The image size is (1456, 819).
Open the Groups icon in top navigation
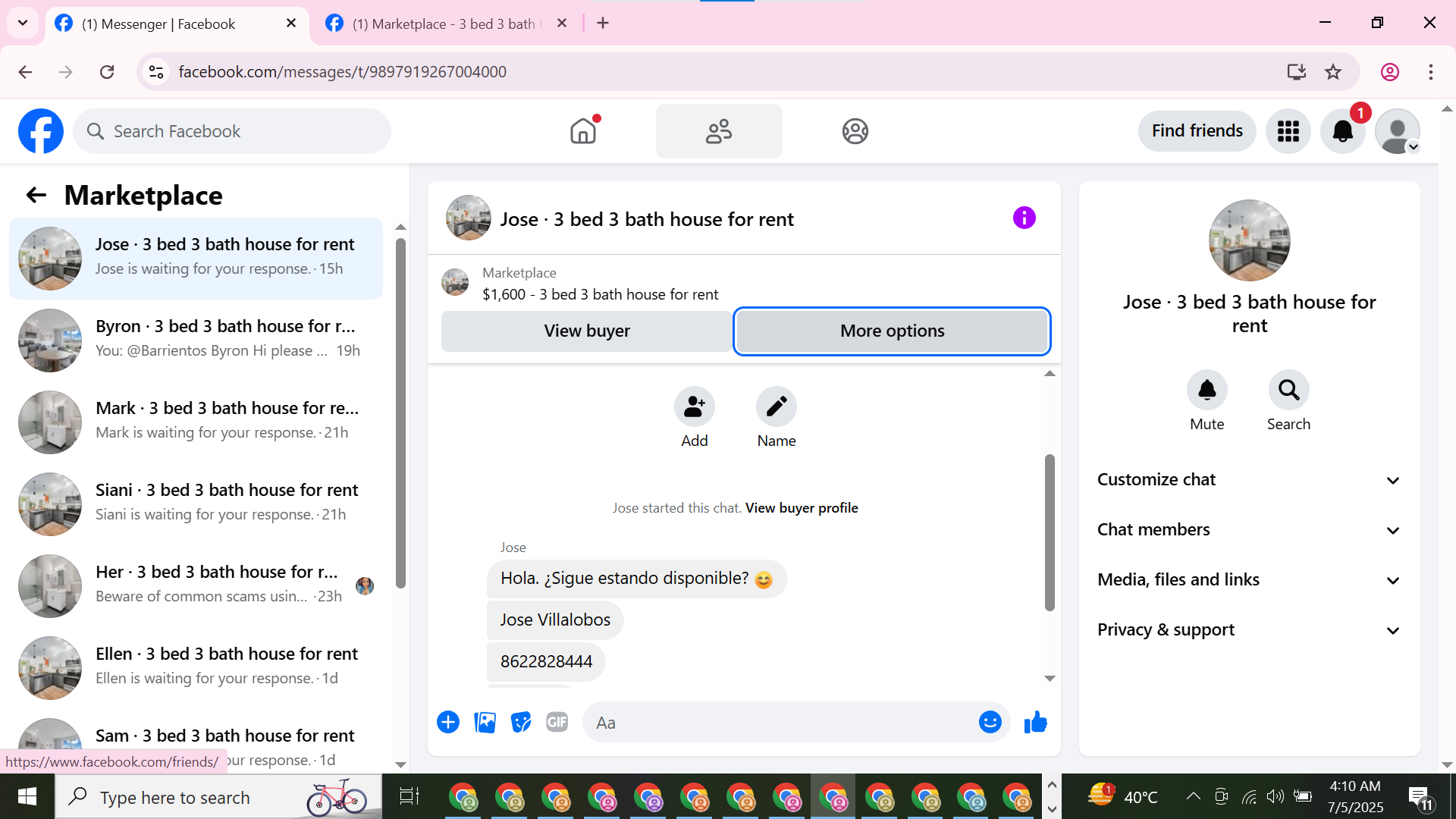855,131
